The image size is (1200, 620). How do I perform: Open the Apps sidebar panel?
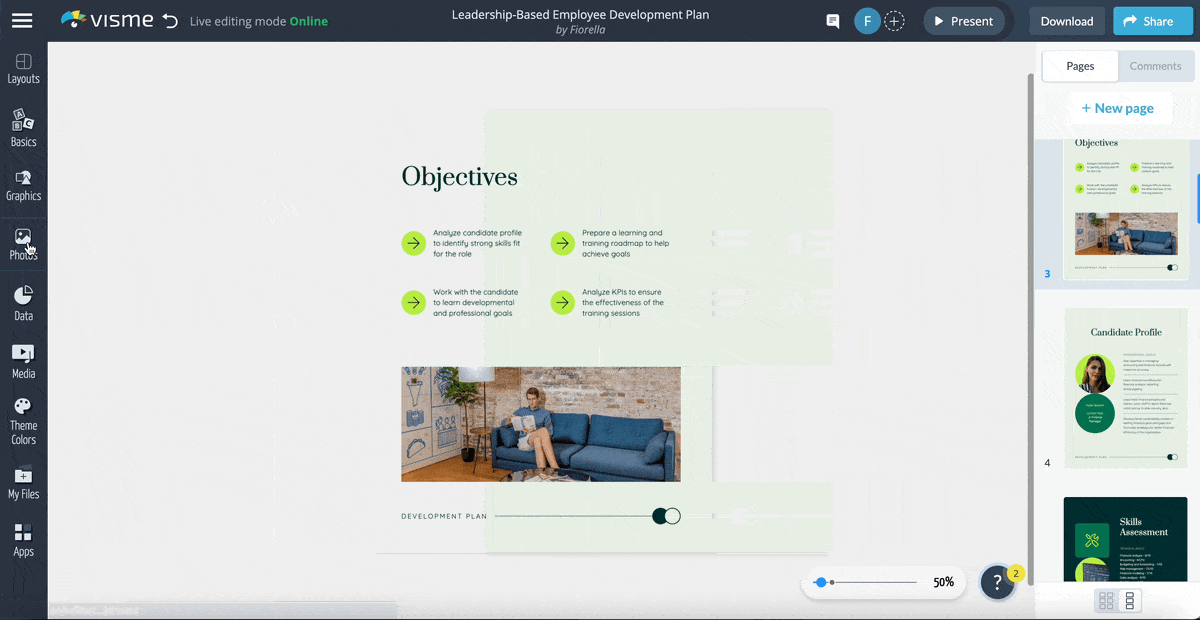[23, 540]
